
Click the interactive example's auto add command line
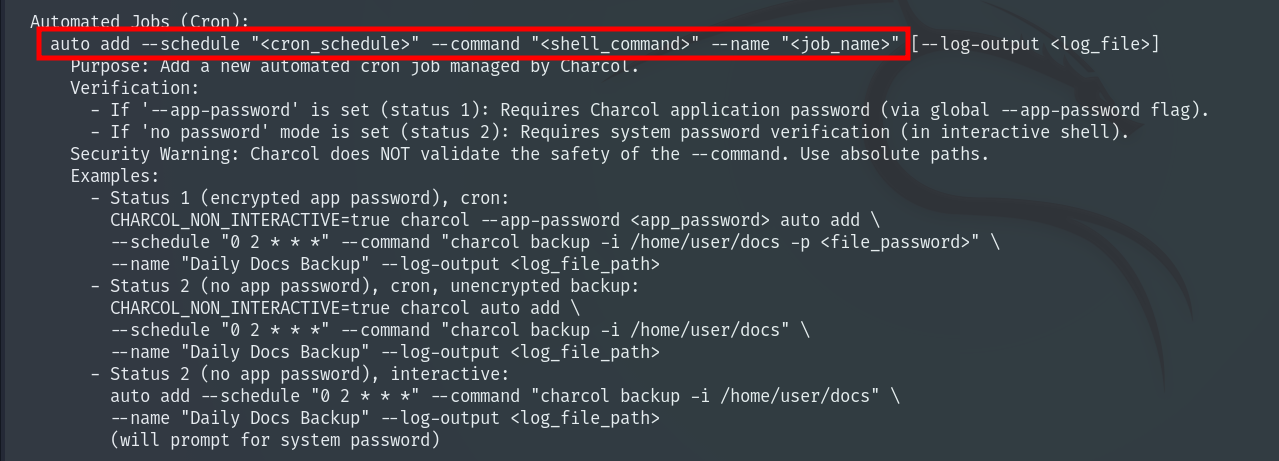[x=504, y=396]
